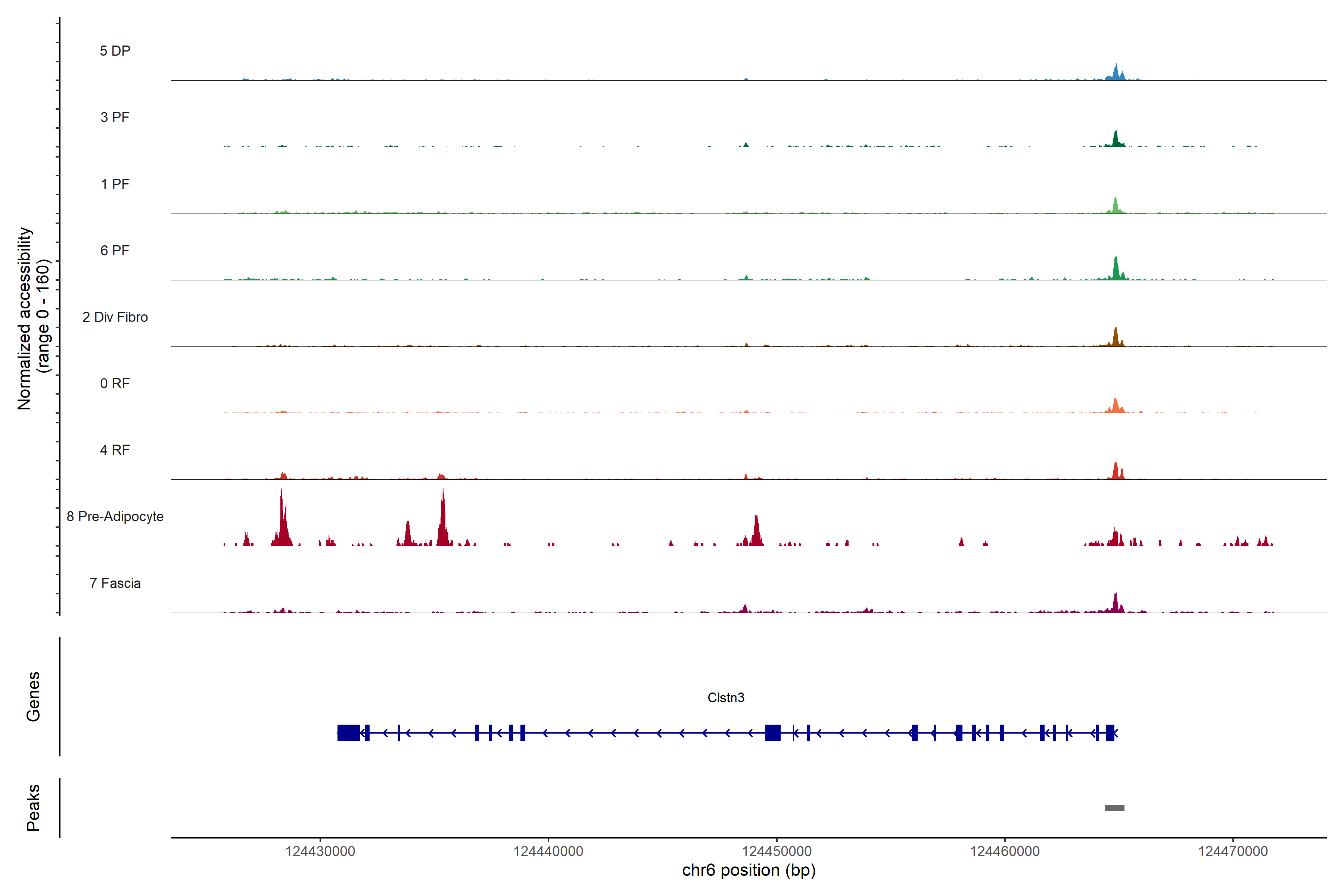Click the 8 Pre-Adipocyte track label
The height and width of the screenshot is (896, 1344).
pos(115,517)
